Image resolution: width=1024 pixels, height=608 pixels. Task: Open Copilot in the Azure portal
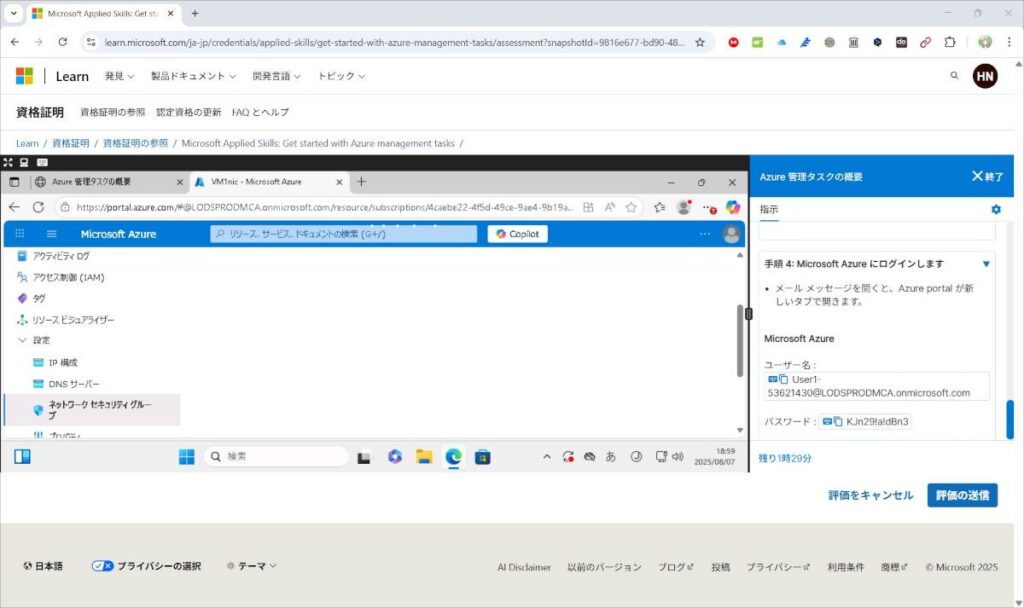[x=517, y=234]
